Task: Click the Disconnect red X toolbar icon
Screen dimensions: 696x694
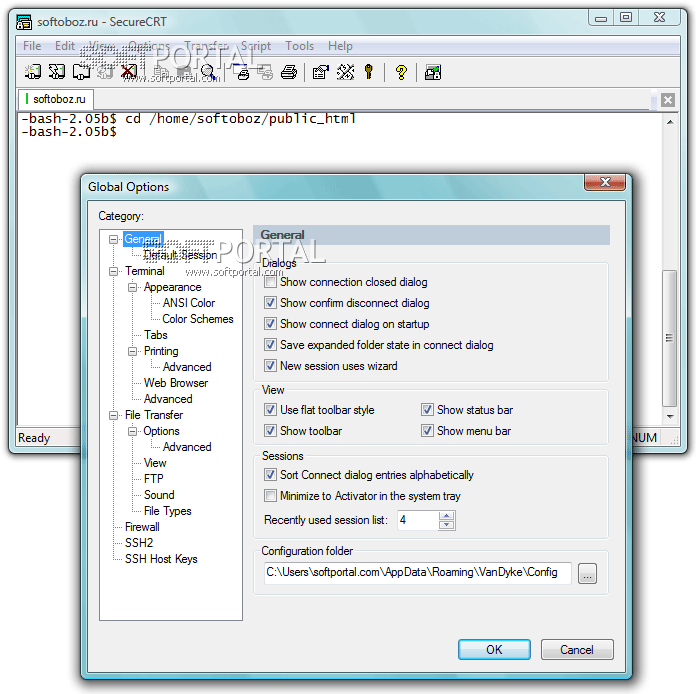Action: click(x=129, y=72)
